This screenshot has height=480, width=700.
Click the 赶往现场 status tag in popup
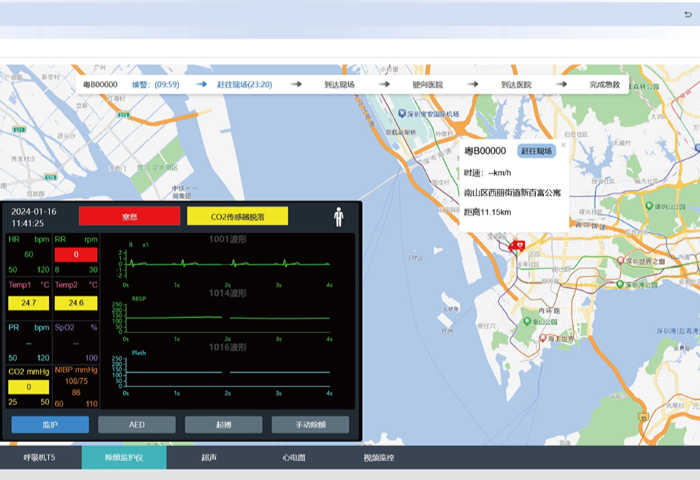coord(535,151)
